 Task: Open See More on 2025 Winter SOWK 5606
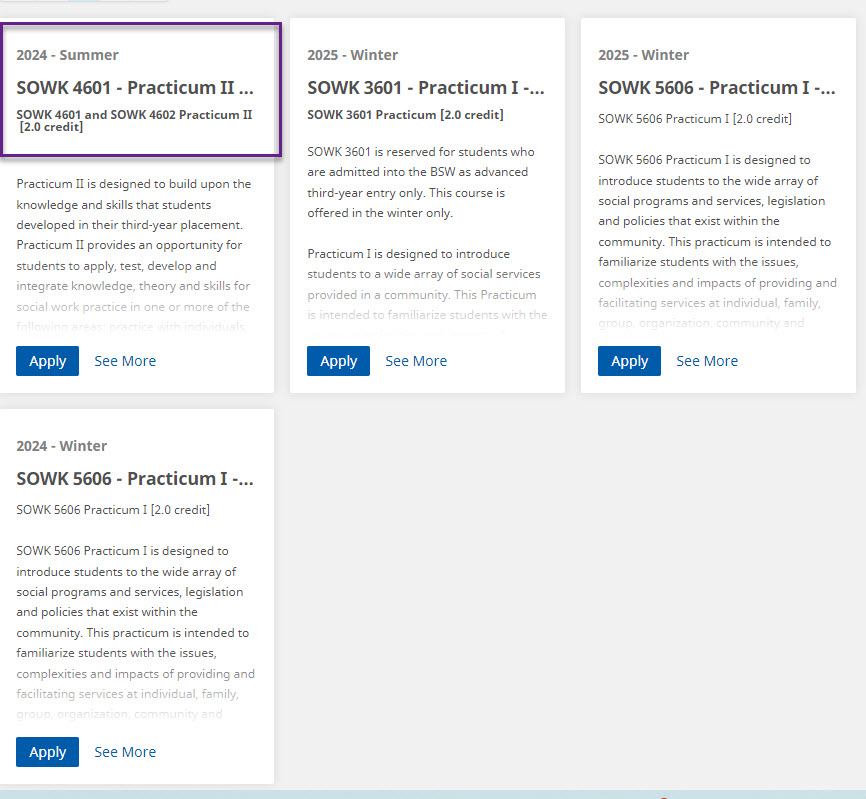pyautogui.click(x=707, y=361)
